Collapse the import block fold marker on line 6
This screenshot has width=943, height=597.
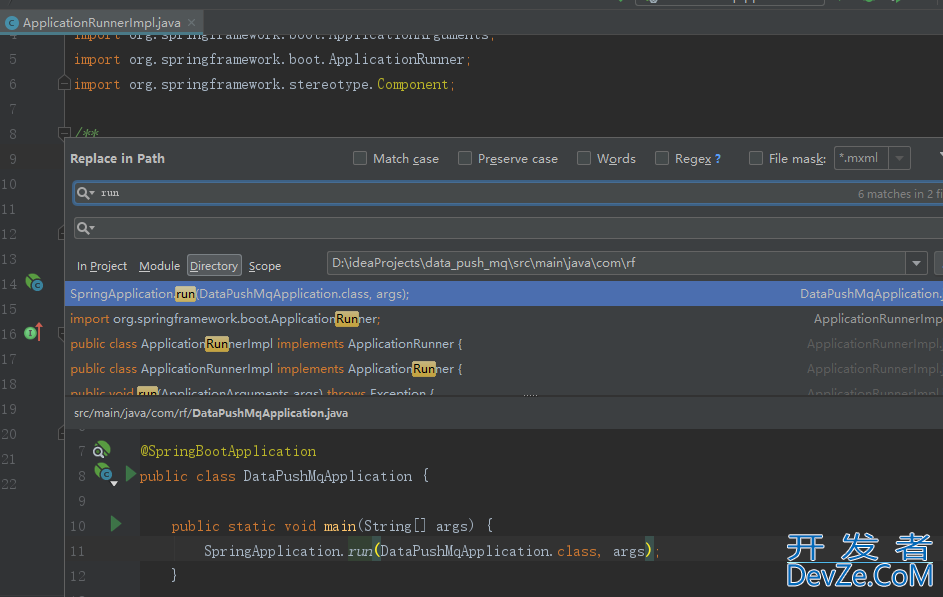click(64, 84)
